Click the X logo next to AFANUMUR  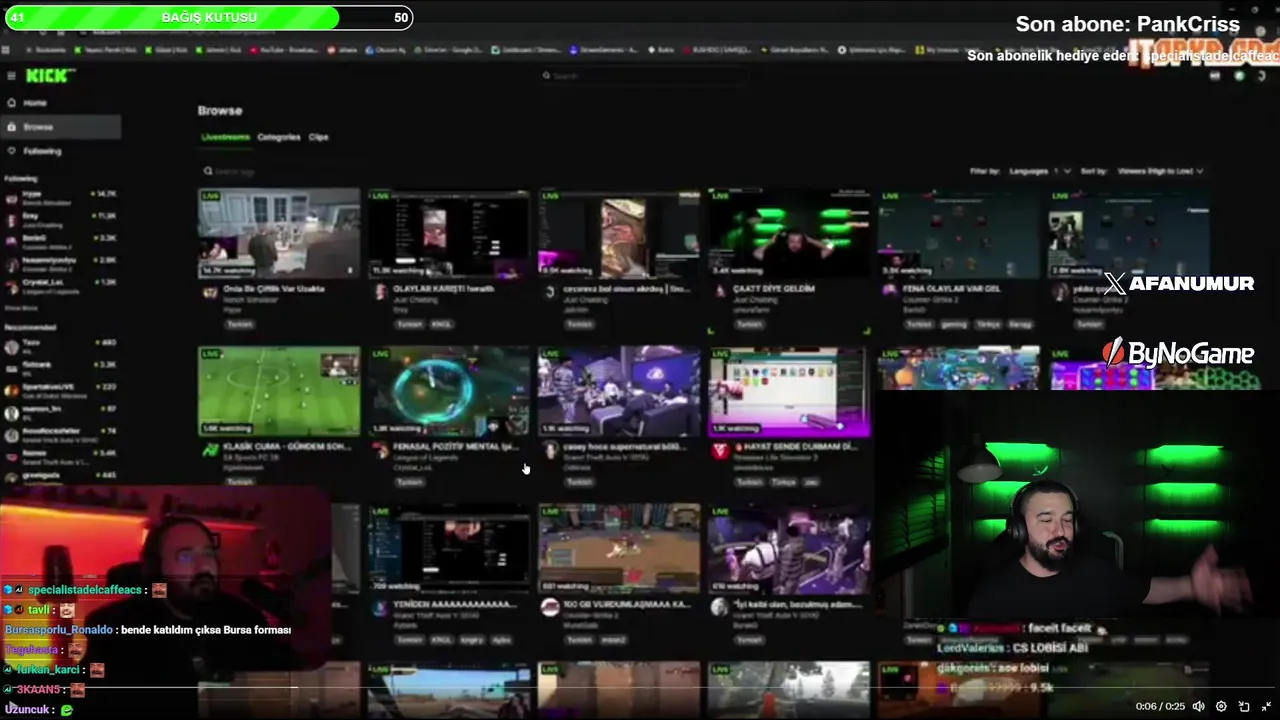(1114, 284)
